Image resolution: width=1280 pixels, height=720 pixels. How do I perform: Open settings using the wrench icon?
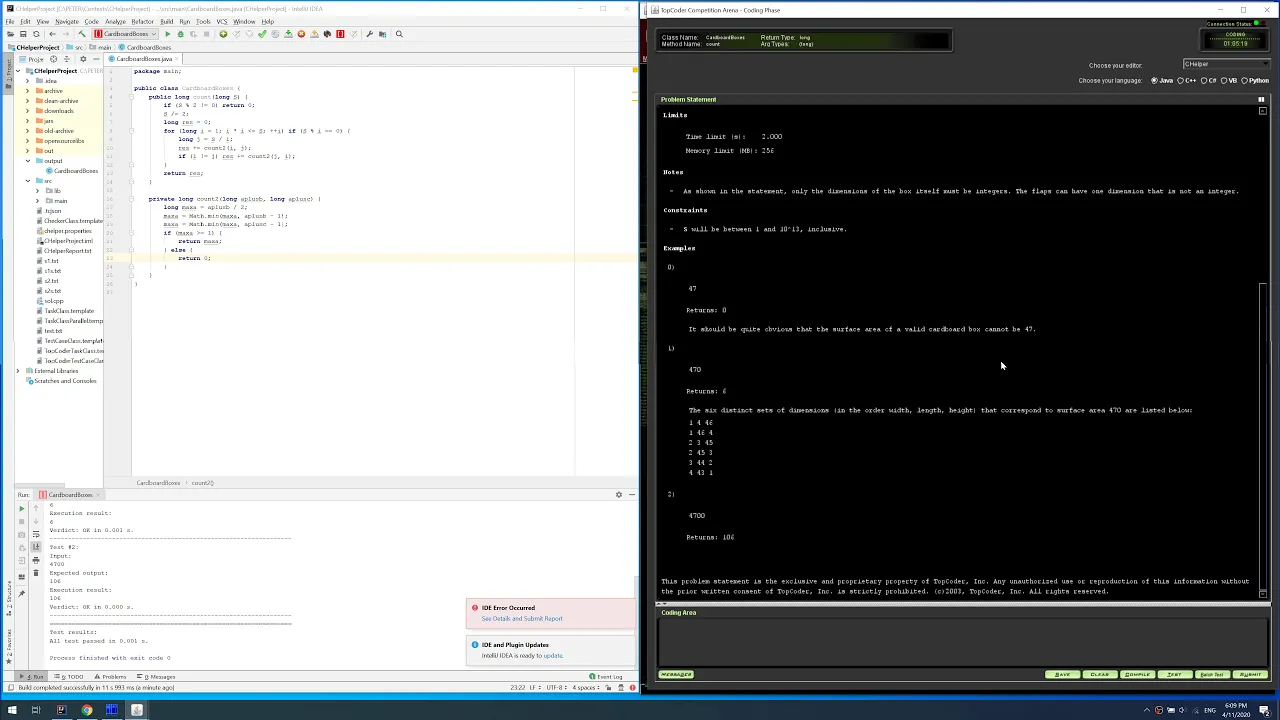coord(370,34)
